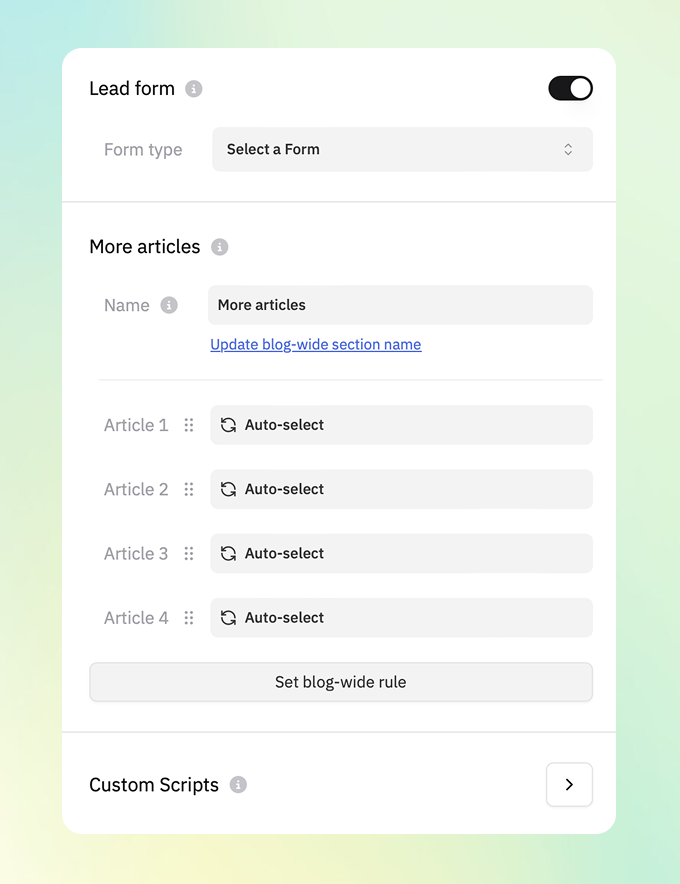Viewport: 680px width, 884px height.
Task: Click the Name field info icon
Action: point(169,305)
